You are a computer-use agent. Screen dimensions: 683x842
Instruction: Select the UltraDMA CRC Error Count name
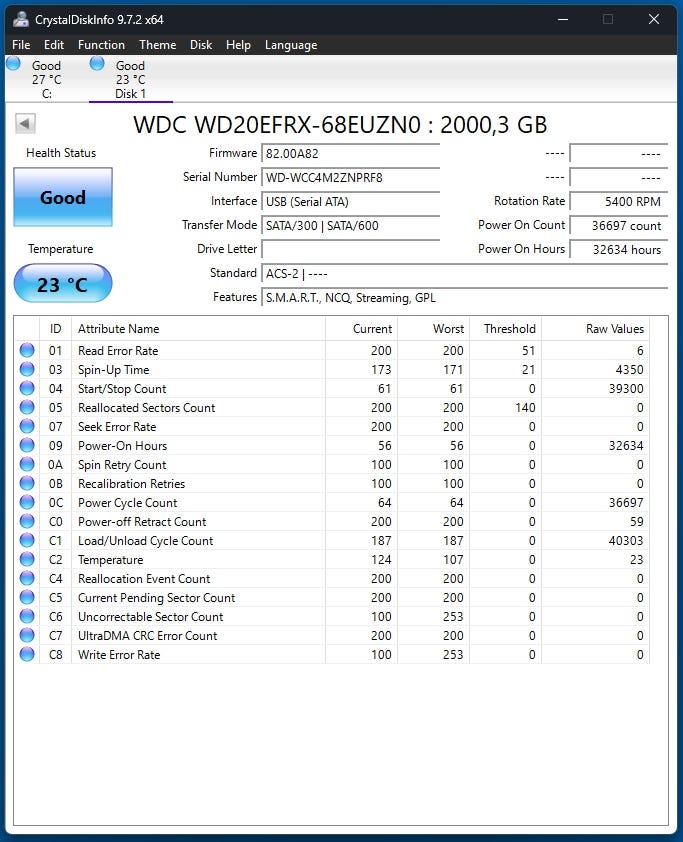click(x=148, y=636)
